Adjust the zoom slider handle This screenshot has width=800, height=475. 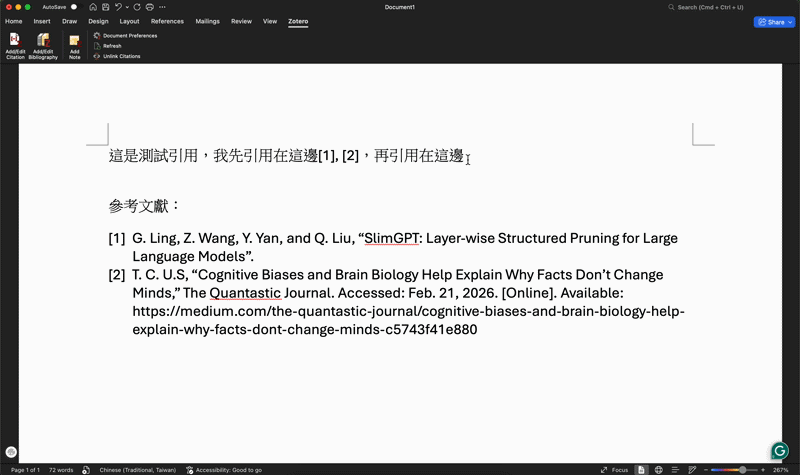(x=742, y=469)
